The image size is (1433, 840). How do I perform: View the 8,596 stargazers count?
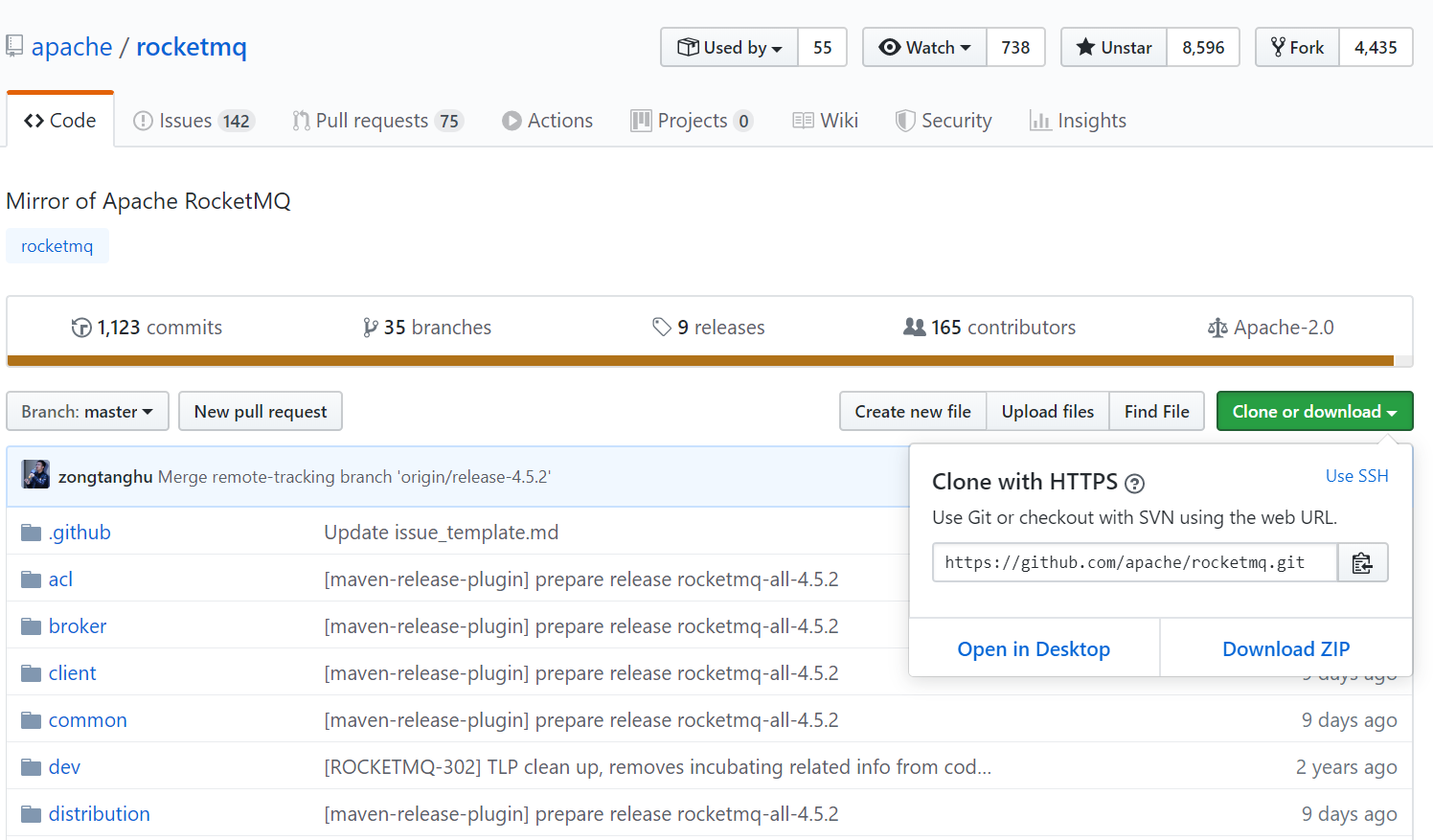[x=1203, y=47]
